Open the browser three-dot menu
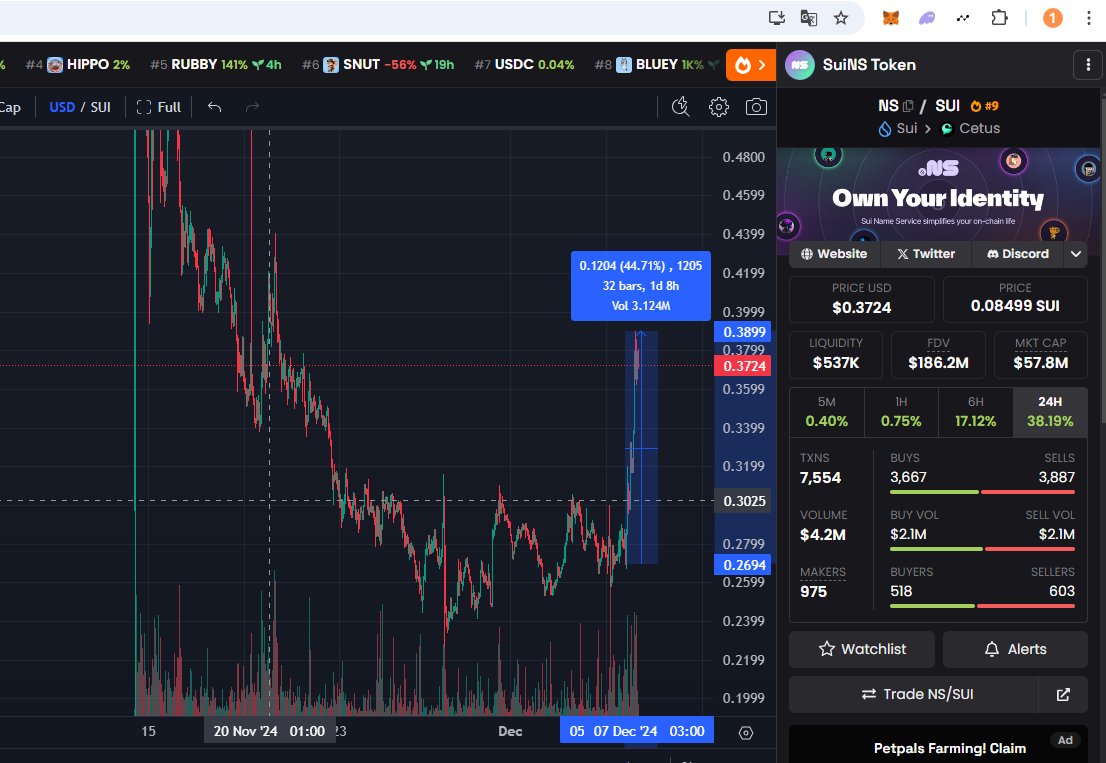The width and height of the screenshot is (1106, 763). pyautogui.click(x=1089, y=18)
